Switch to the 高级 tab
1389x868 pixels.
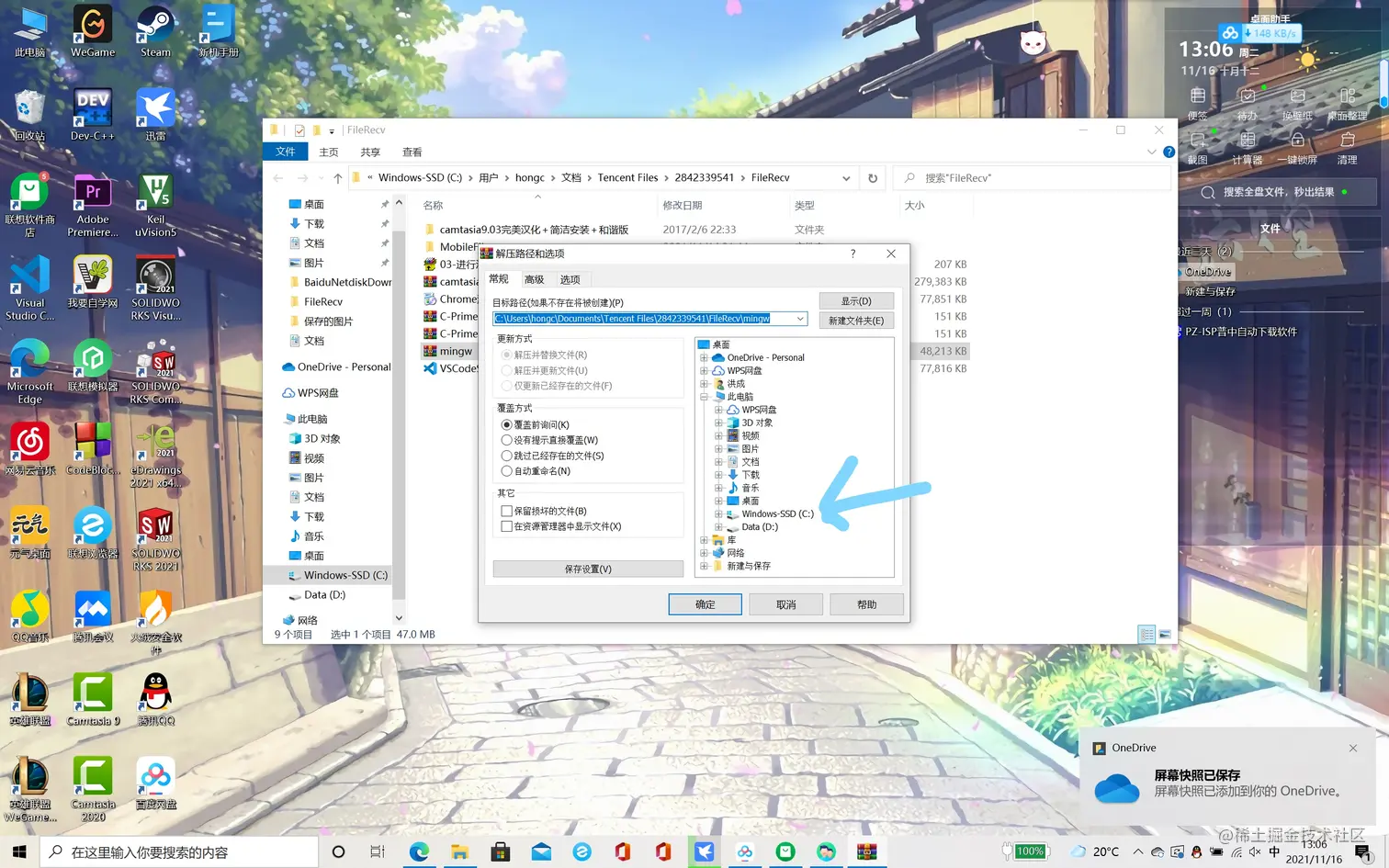click(535, 280)
